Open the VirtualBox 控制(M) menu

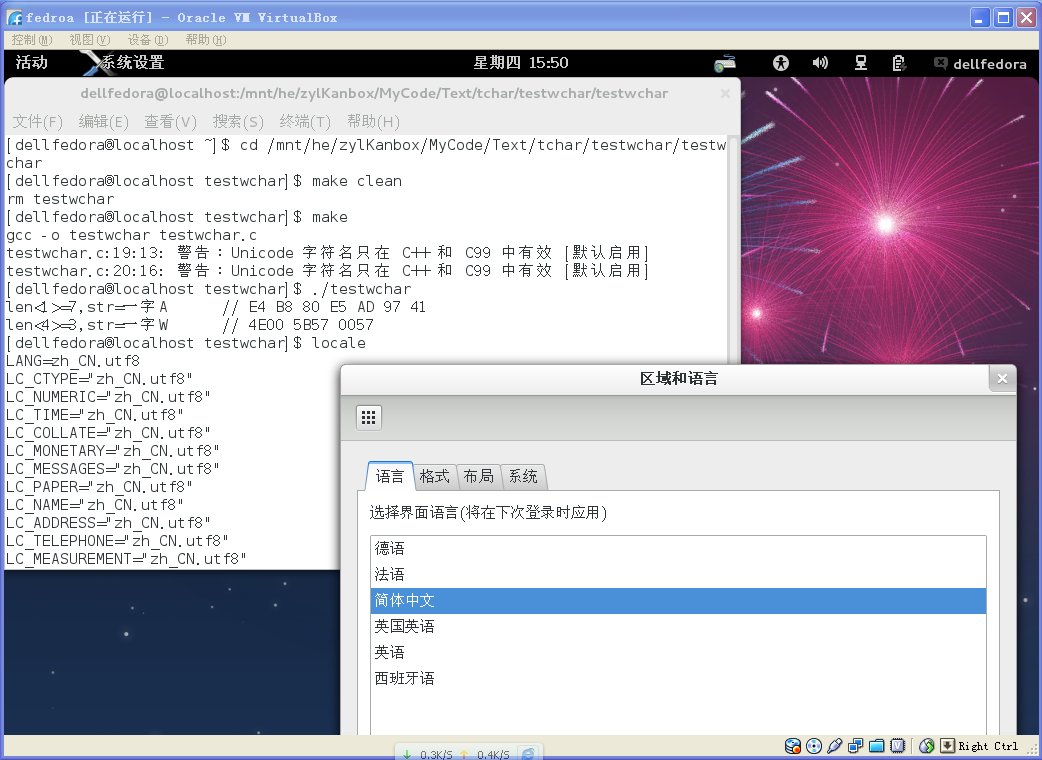point(31,40)
